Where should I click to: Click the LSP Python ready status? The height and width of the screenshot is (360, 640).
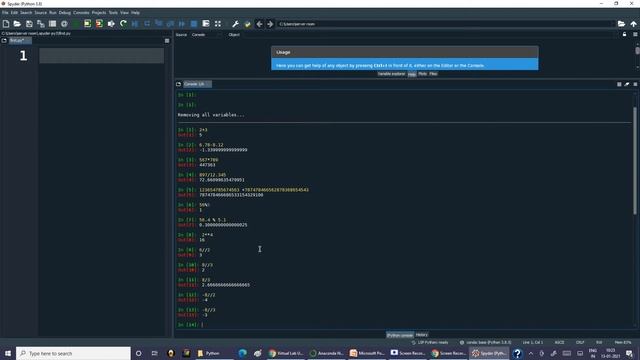(429, 342)
